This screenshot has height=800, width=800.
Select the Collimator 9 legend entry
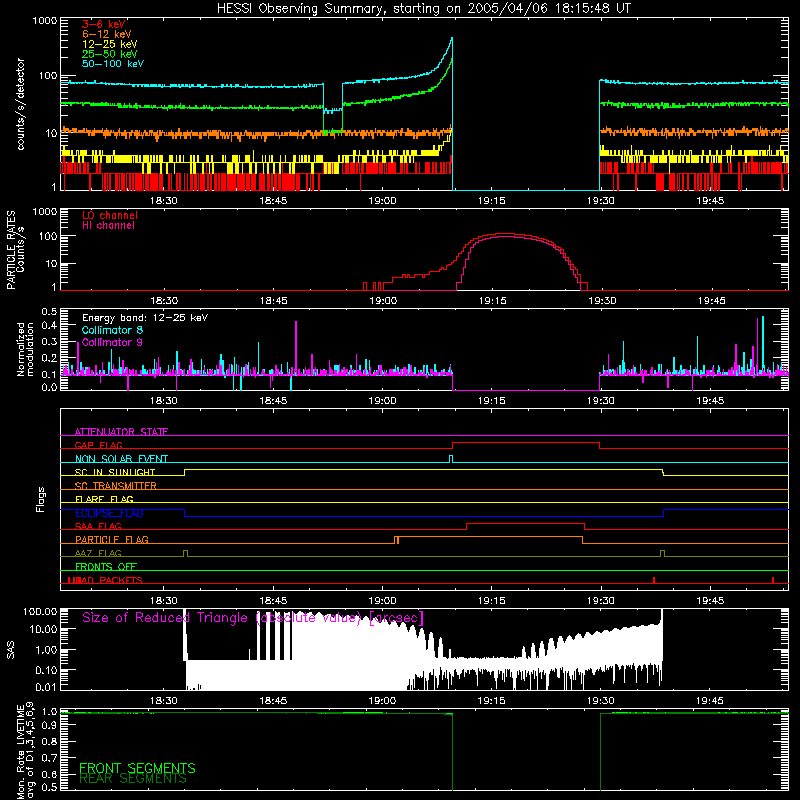(x=112, y=342)
